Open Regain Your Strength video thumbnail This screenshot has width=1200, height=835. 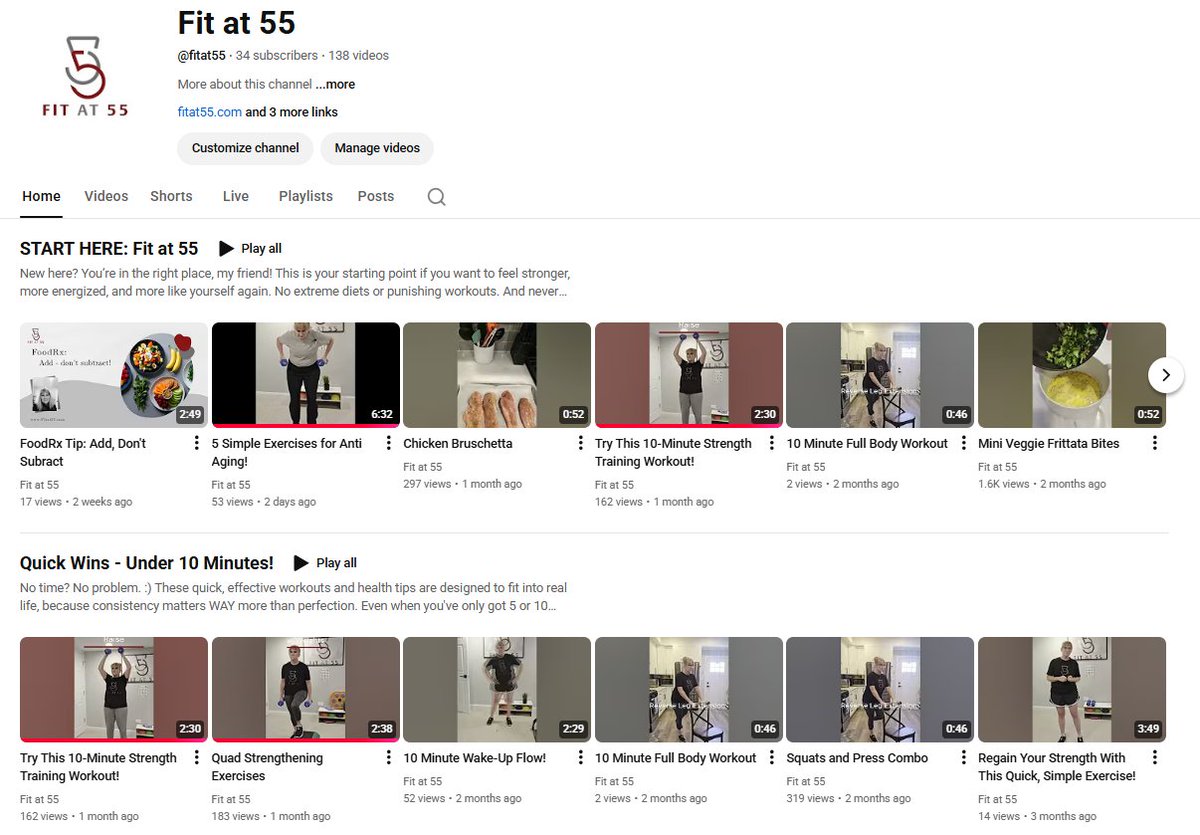pos(1072,690)
